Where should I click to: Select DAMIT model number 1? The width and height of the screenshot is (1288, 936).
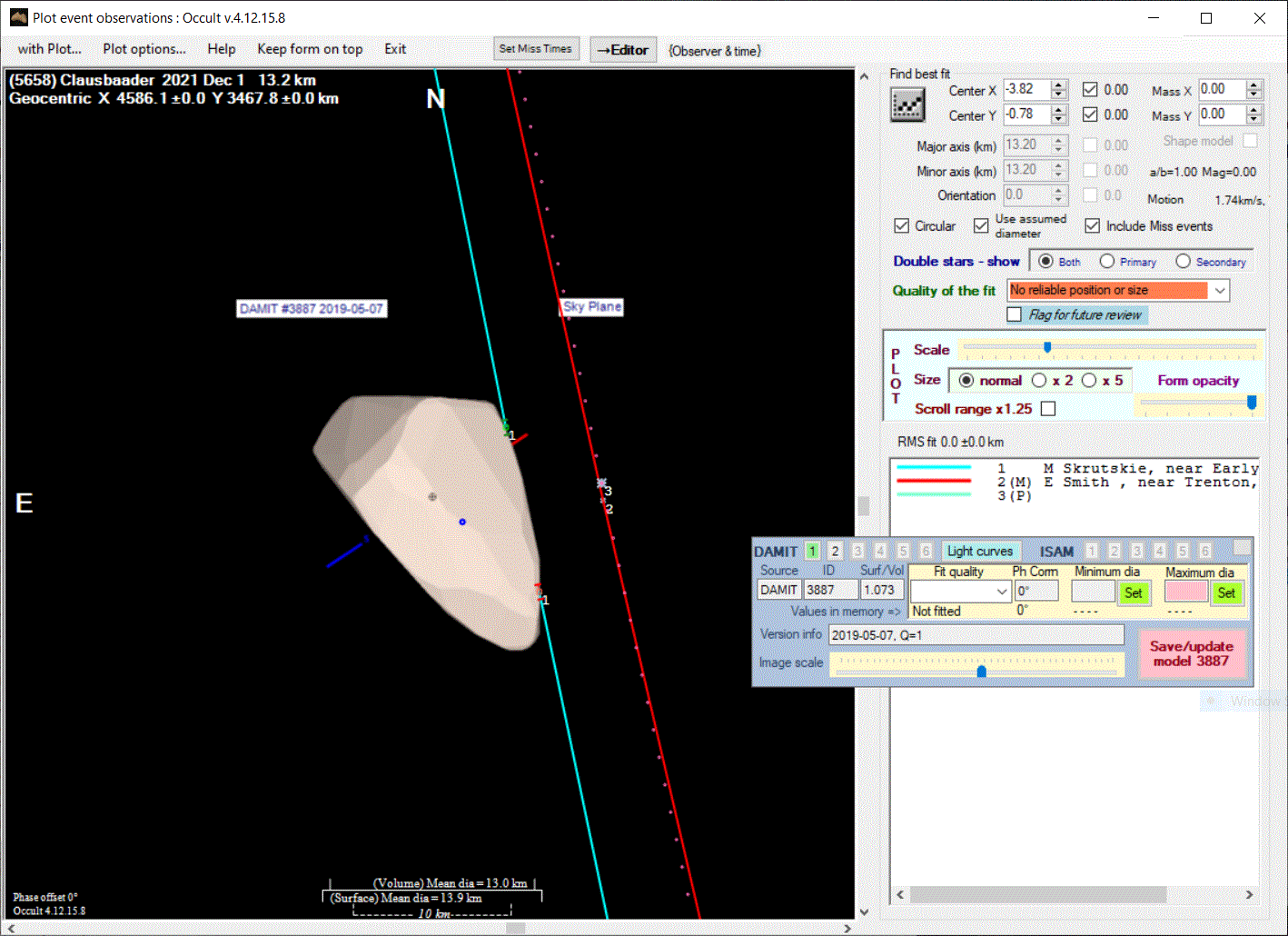click(812, 551)
